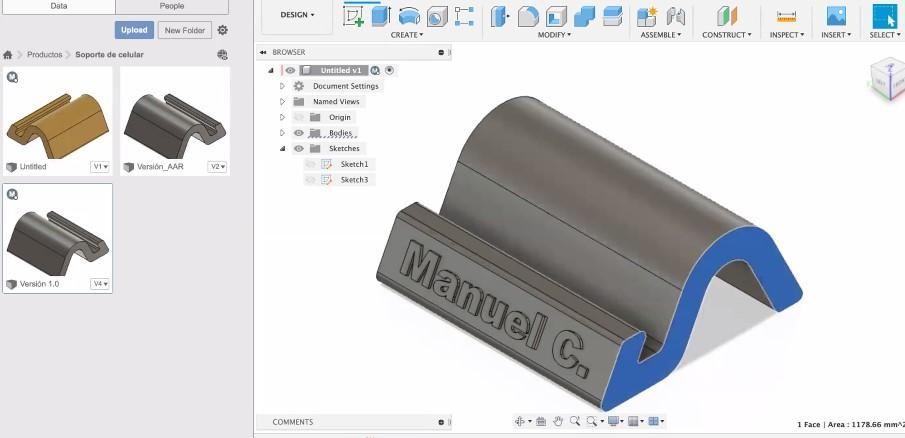
Task: Click the Comments panel options dot
Action: [x=441, y=422]
